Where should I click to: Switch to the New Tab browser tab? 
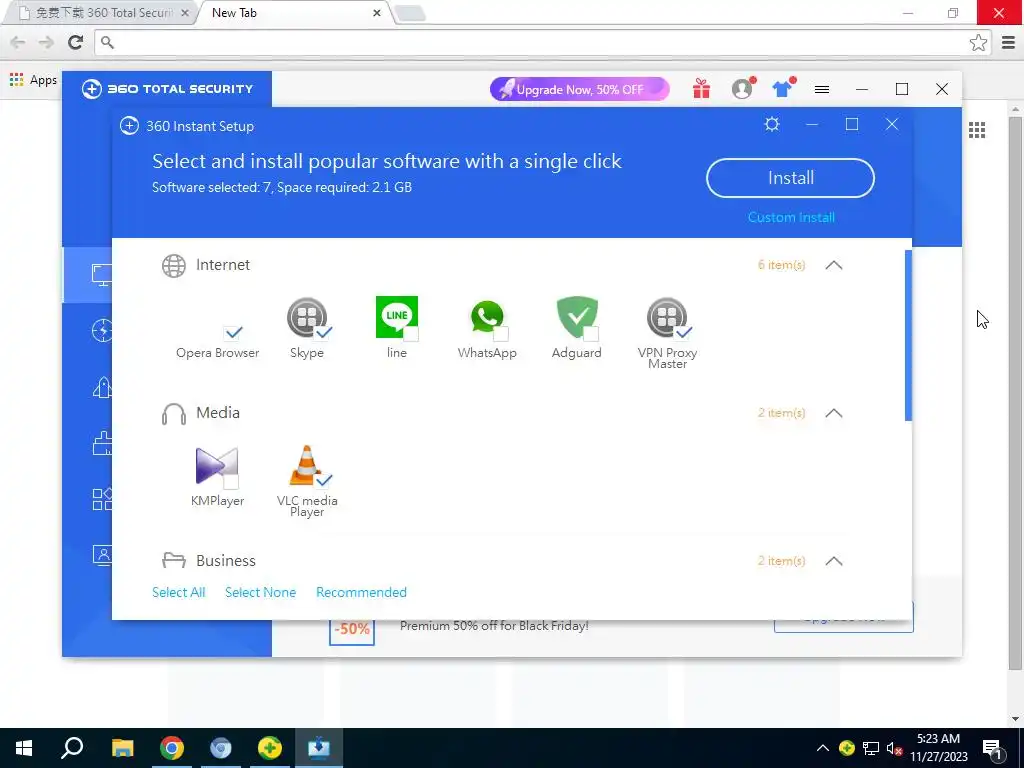294,13
